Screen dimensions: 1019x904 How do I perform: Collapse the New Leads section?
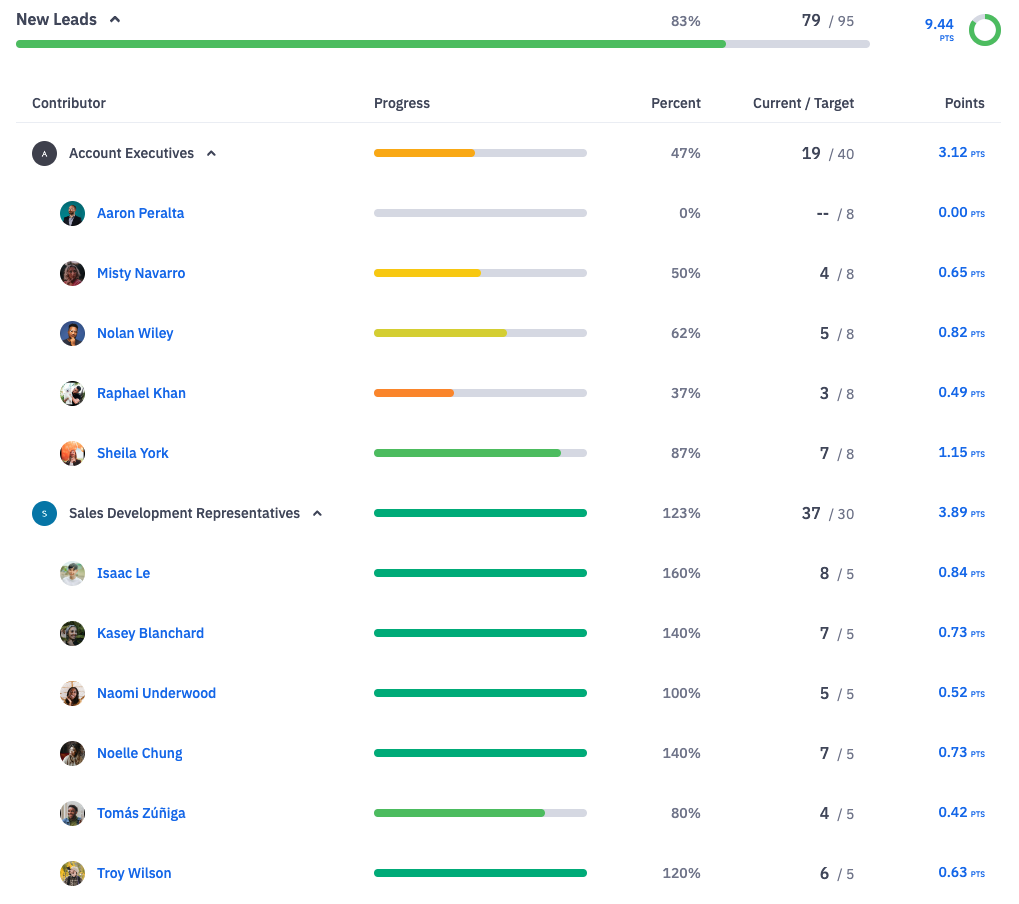(x=115, y=19)
